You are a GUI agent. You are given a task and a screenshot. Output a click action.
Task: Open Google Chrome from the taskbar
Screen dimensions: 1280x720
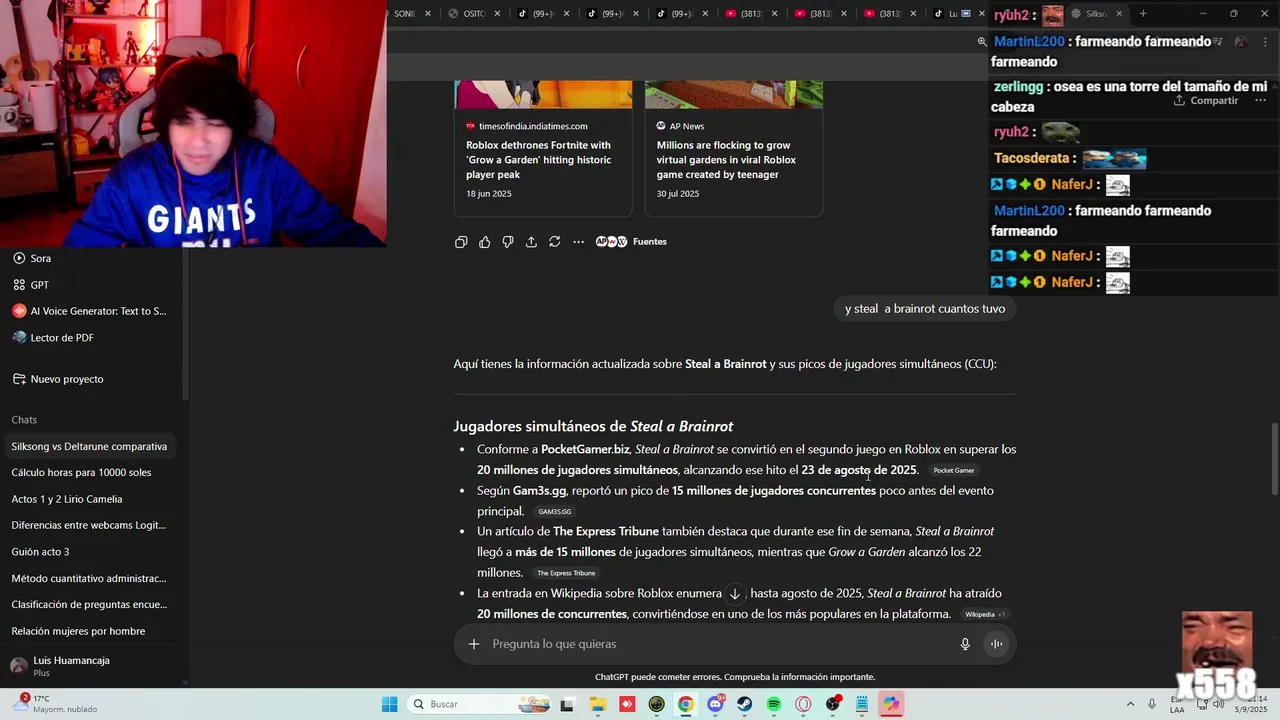[x=686, y=705]
